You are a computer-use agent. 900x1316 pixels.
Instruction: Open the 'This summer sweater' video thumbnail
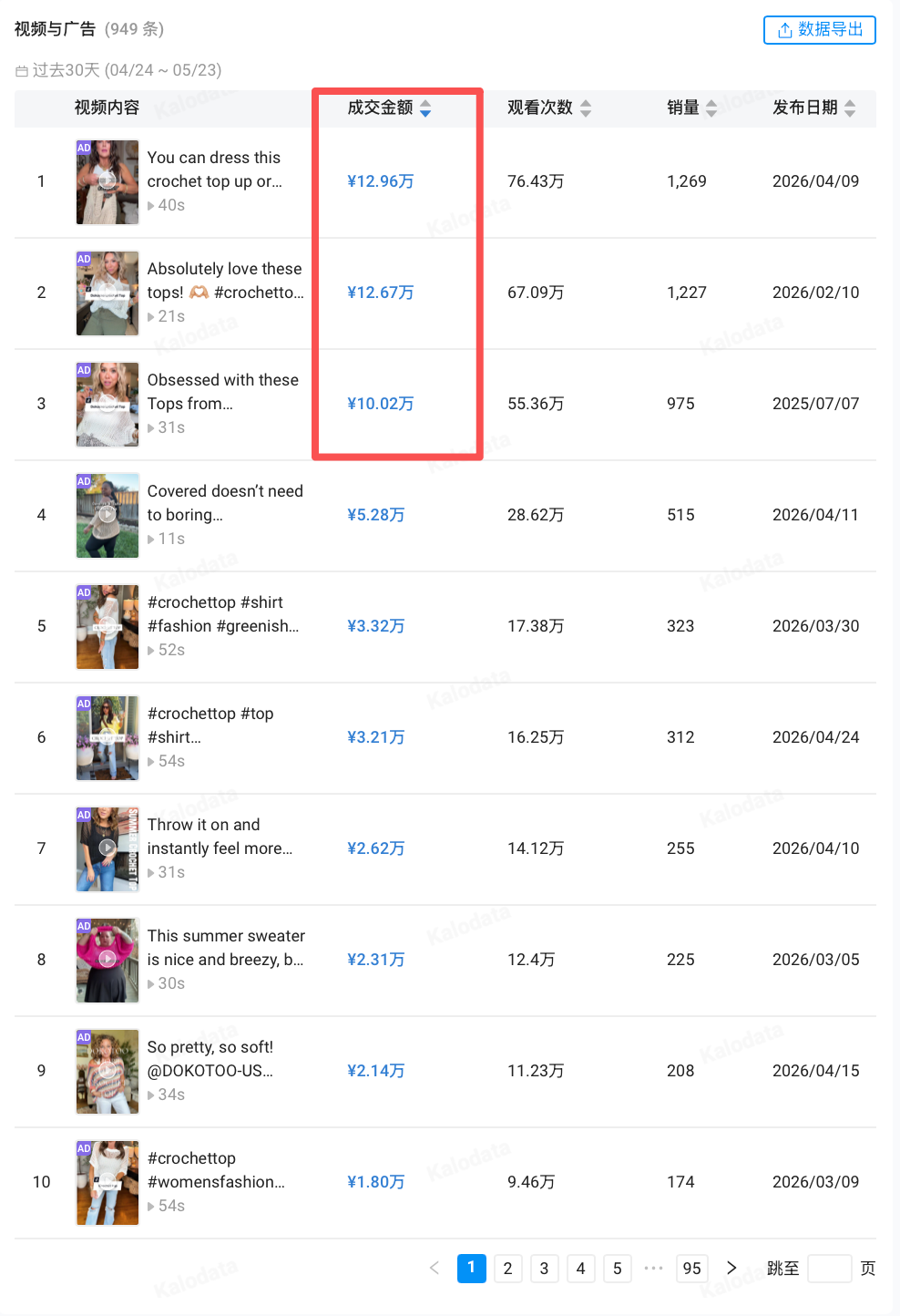pyautogui.click(x=107, y=960)
